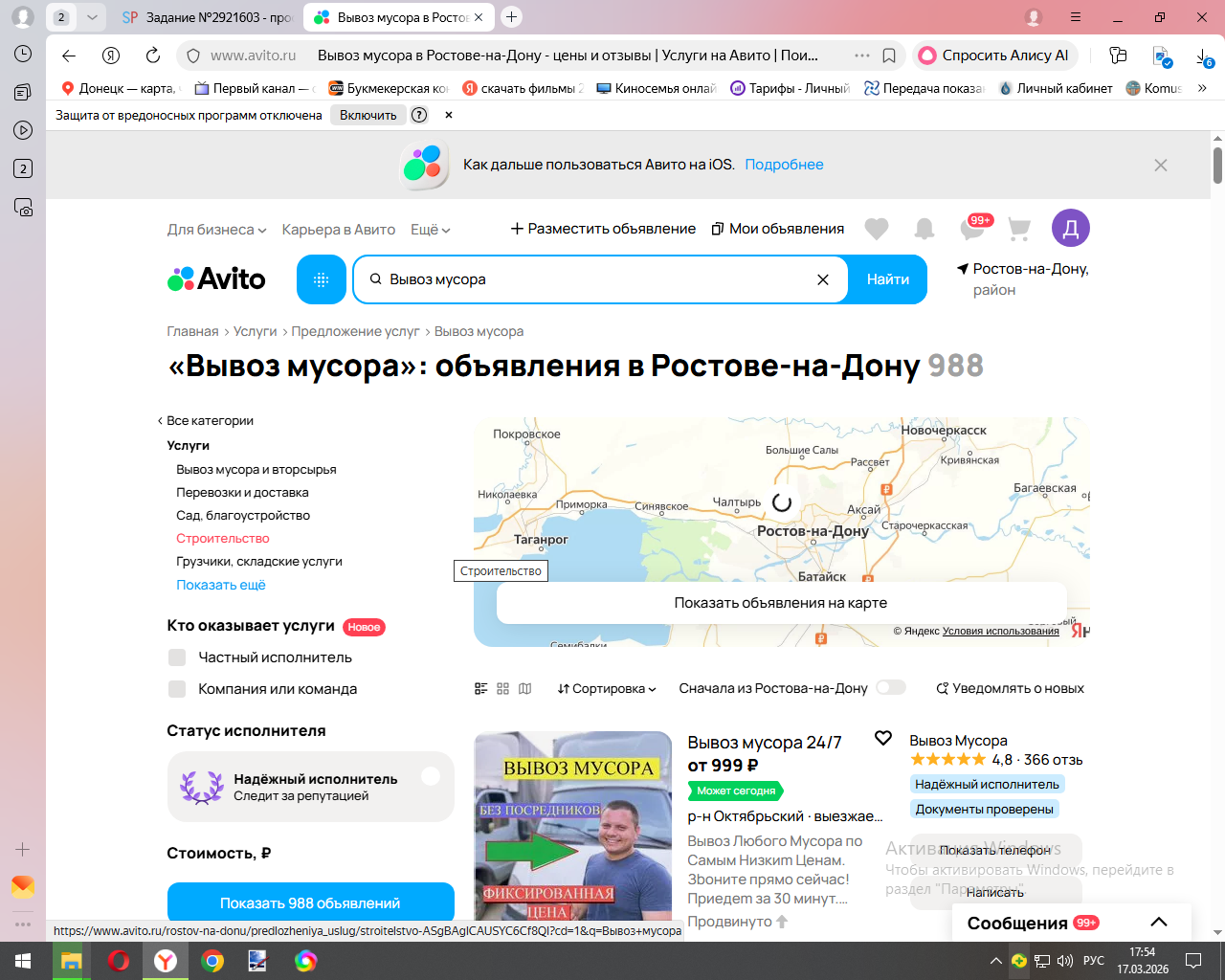This screenshot has width=1225, height=980.
Task: Open the Windows Start menu
Action: click(23, 961)
